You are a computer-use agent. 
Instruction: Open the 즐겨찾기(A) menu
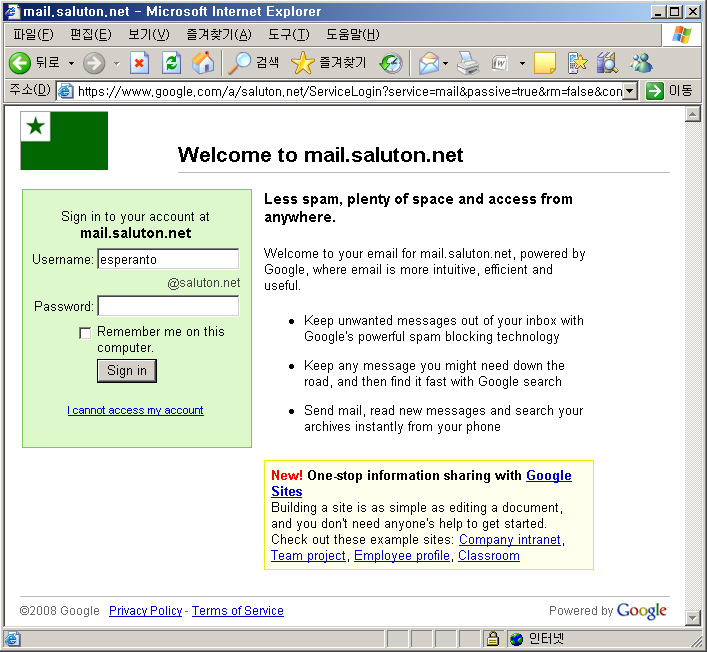219,34
